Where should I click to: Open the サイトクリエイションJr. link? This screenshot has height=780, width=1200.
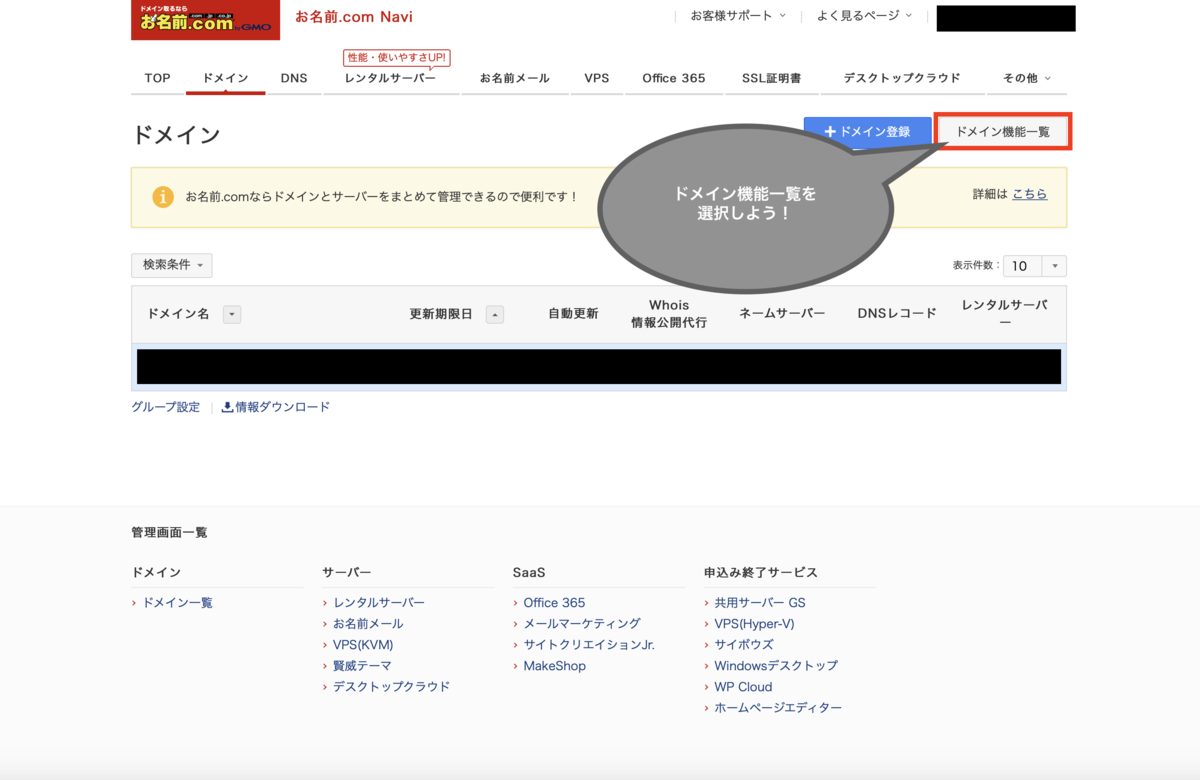[x=589, y=645]
